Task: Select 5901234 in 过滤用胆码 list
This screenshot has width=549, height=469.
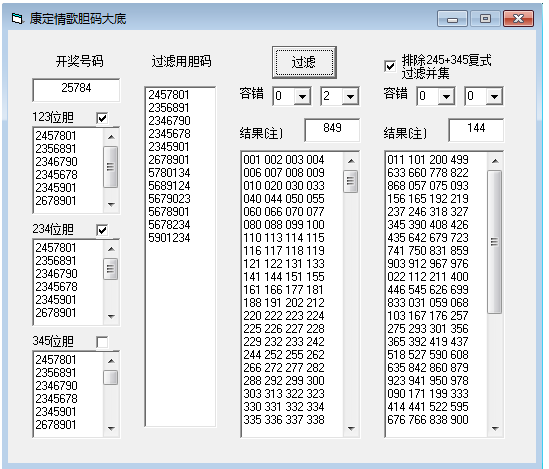Action: pos(169,238)
